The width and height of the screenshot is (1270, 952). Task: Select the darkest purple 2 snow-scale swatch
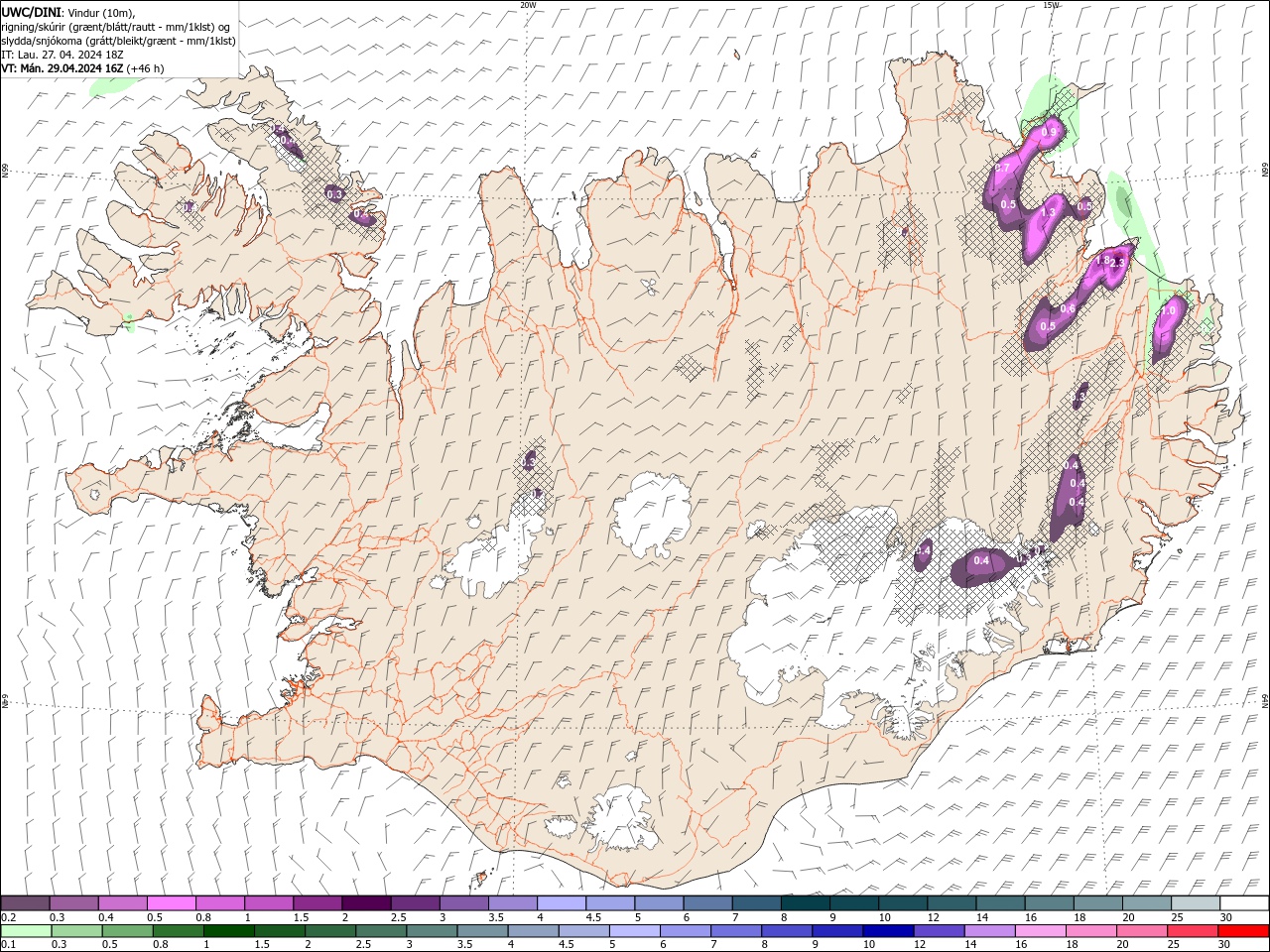coord(366,903)
